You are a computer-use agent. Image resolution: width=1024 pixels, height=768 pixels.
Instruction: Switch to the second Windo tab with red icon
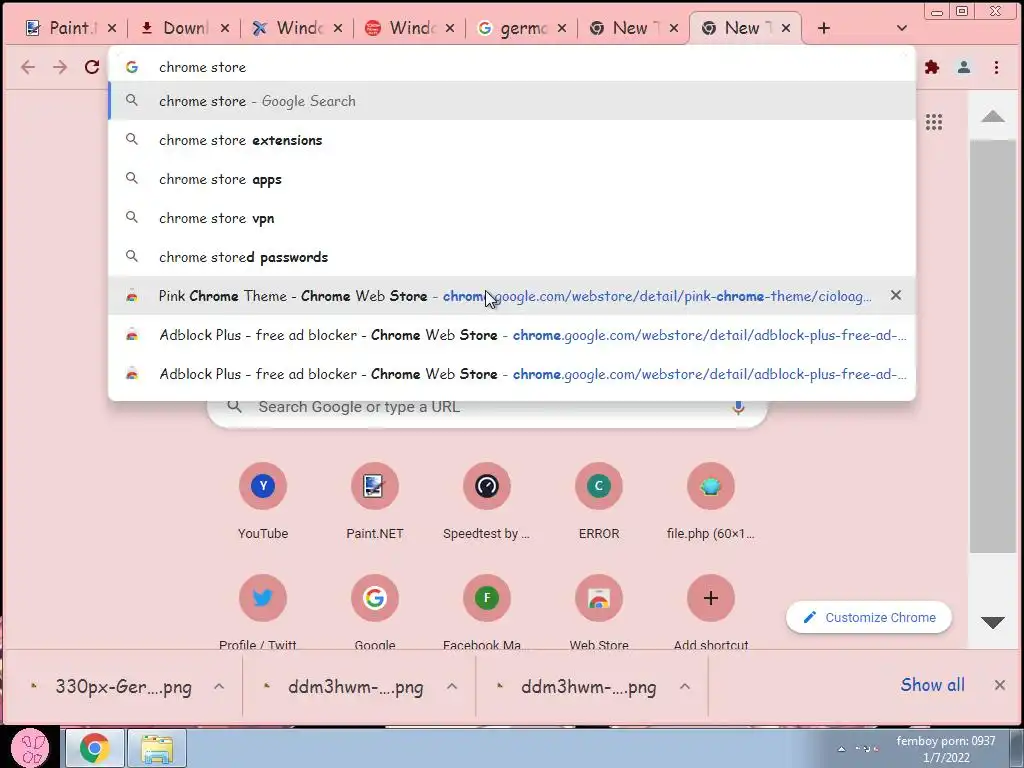click(401, 28)
